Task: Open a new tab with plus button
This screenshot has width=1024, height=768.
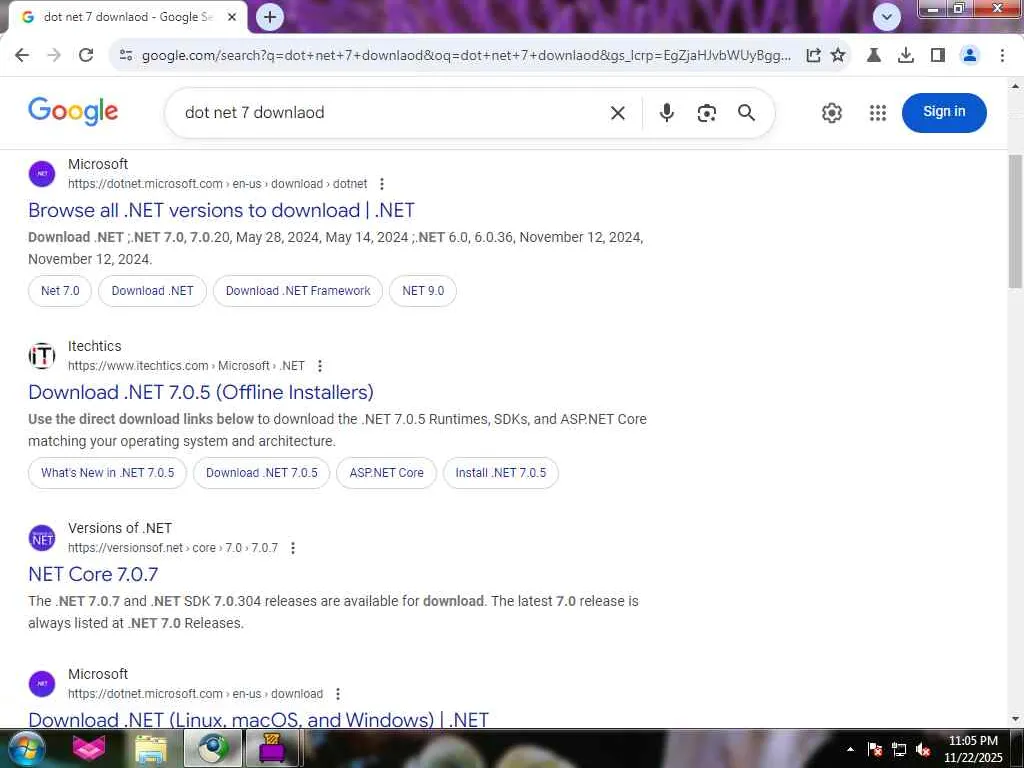Action: pos(270,17)
